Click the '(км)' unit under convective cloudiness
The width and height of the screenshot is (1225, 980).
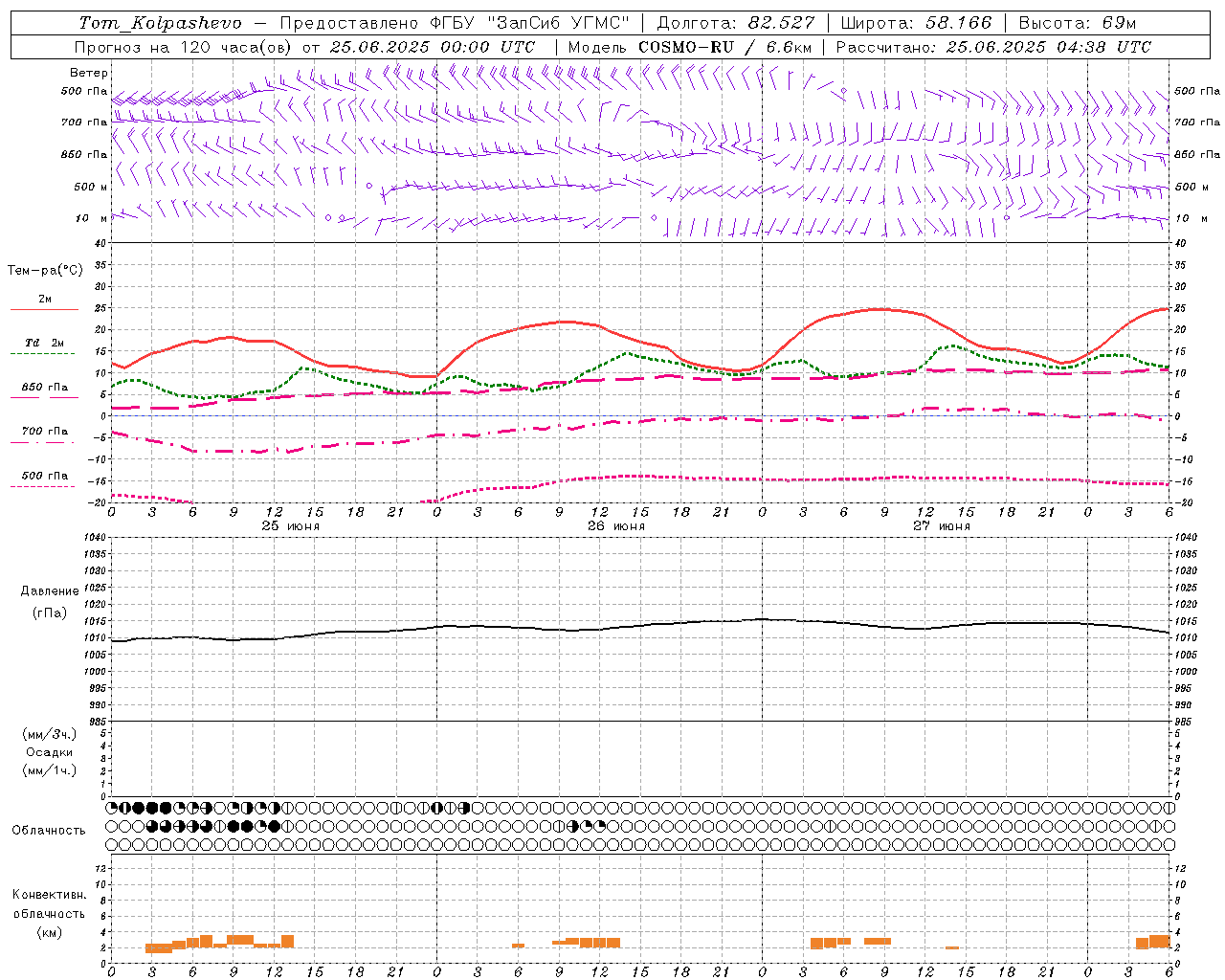[x=50, y=932]
